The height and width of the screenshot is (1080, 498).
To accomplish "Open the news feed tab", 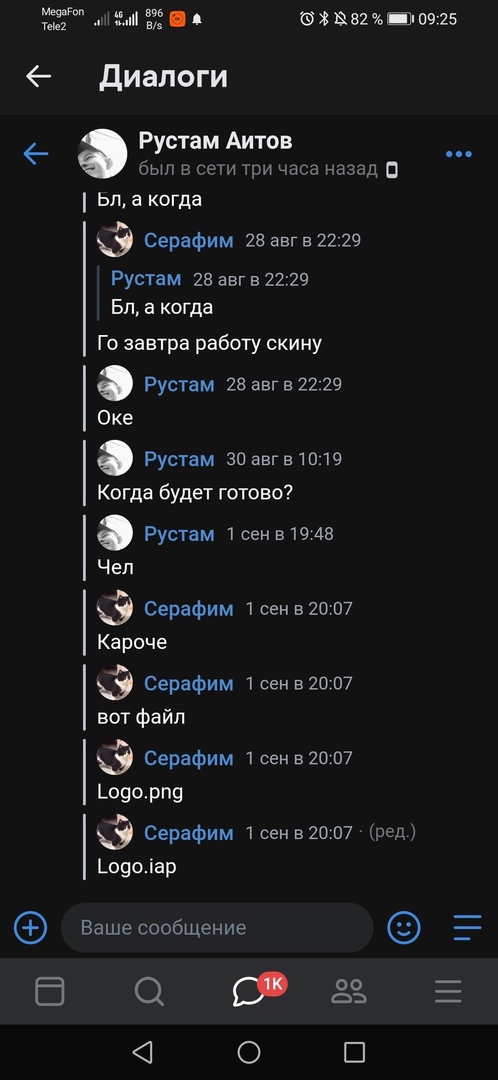I will [50, 992].
